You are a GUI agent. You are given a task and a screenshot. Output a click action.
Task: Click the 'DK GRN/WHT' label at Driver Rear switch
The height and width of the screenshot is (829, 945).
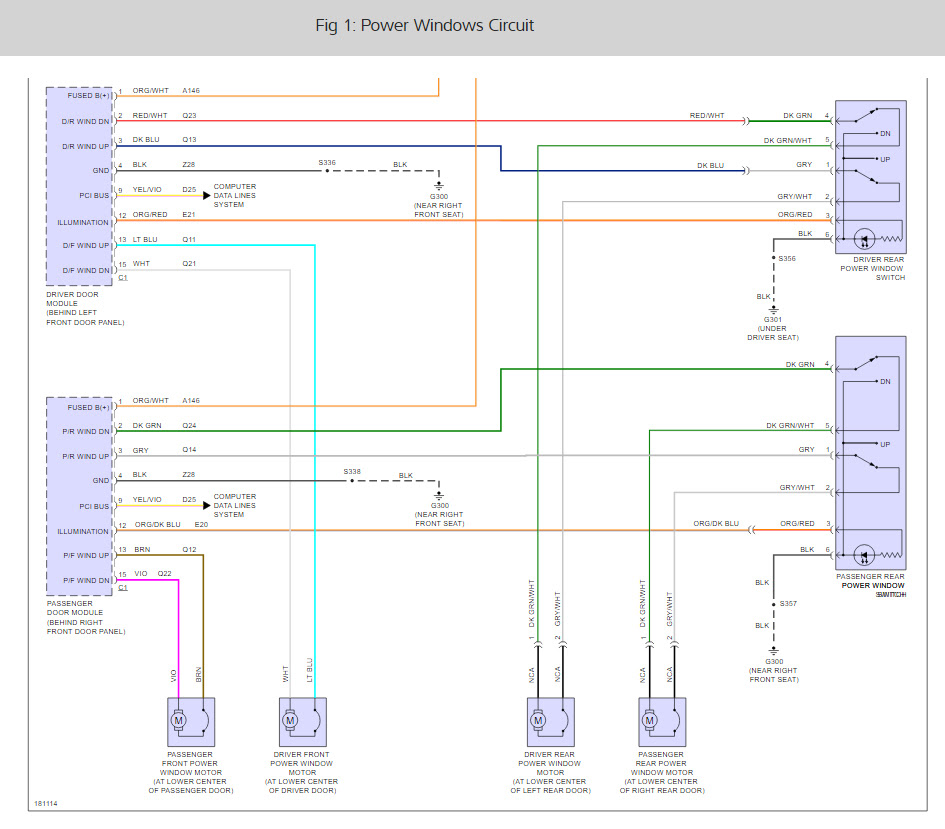pyautogui.click(x=788, y=140)
